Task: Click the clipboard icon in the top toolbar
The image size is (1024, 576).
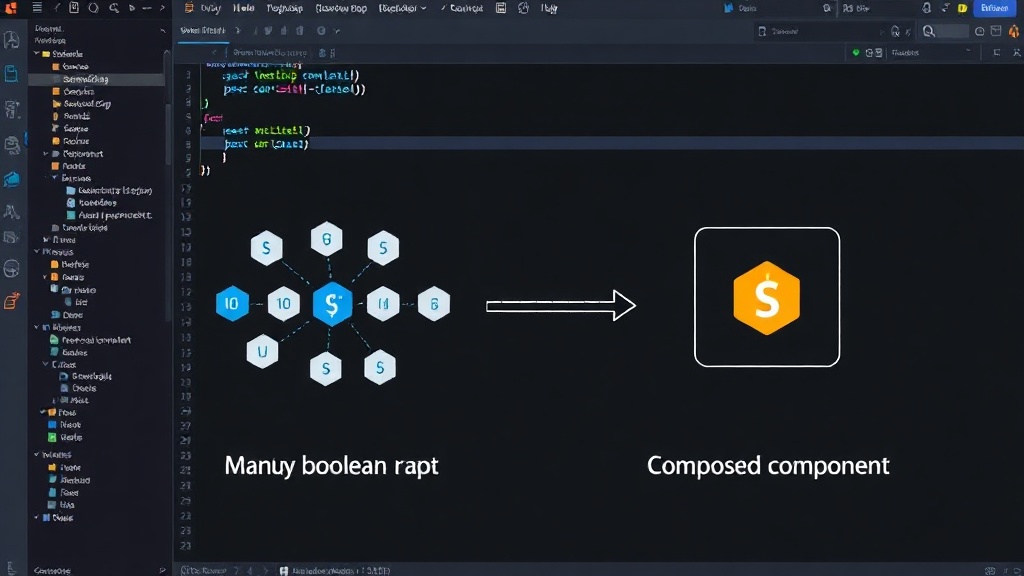Action: (x=74, y=8)
